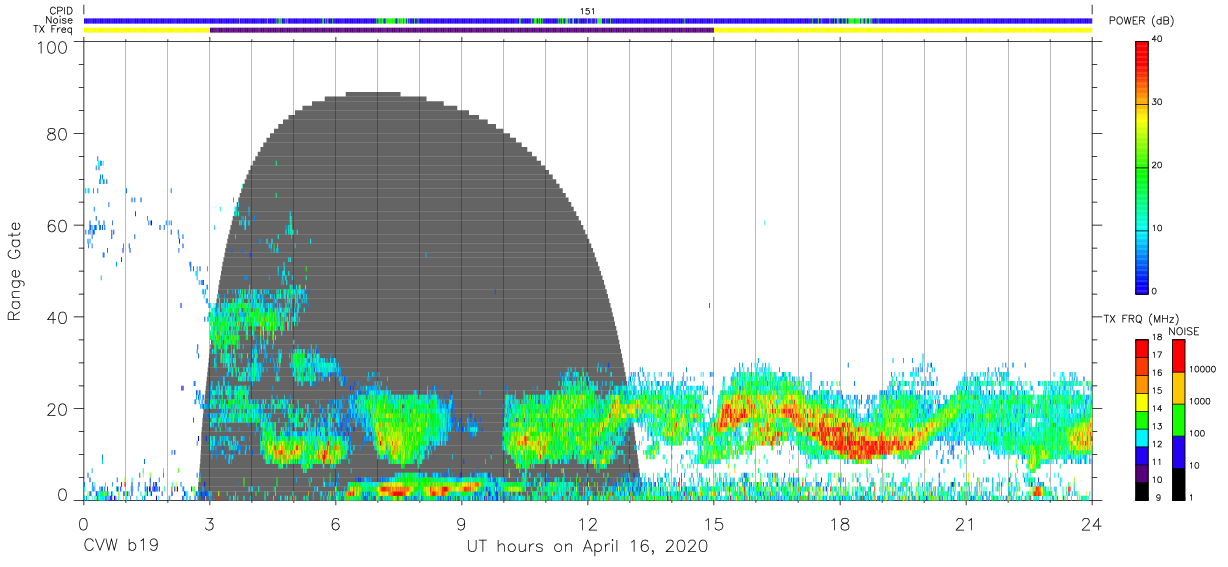
Task: Click the blue Noise strip at the top
Action: click(588, 20)
